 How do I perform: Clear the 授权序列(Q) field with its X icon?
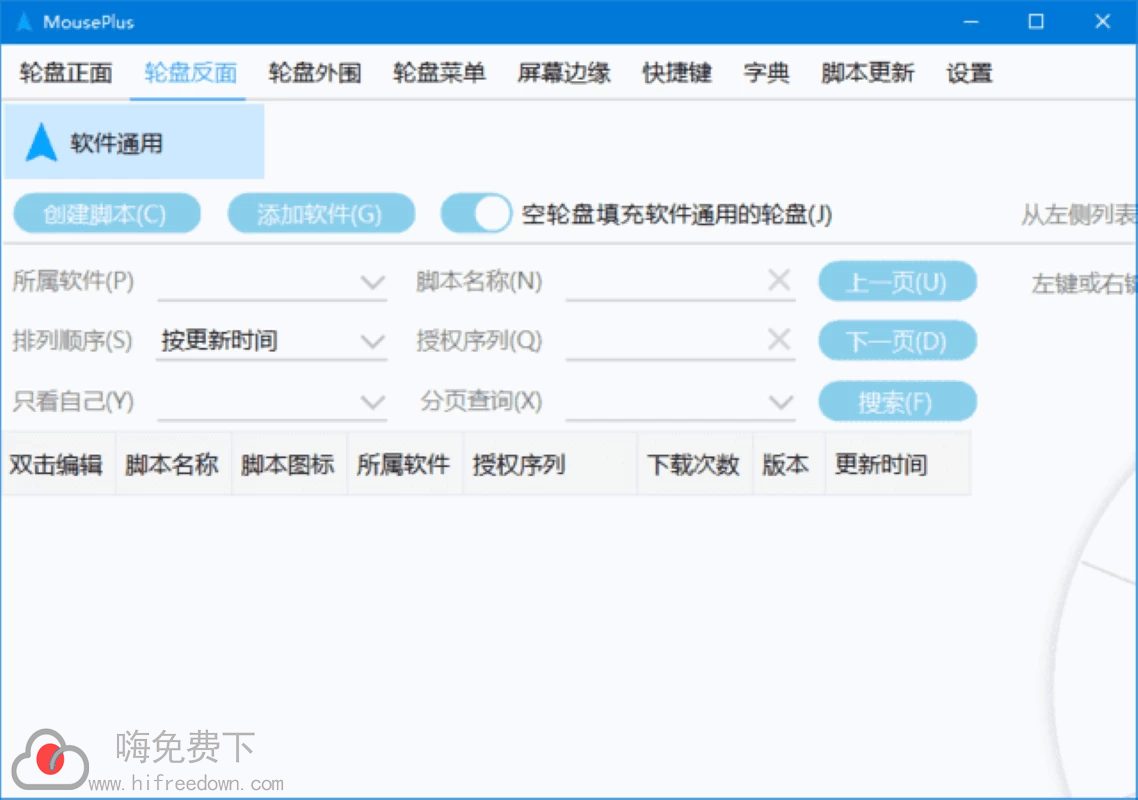(779, 339)
